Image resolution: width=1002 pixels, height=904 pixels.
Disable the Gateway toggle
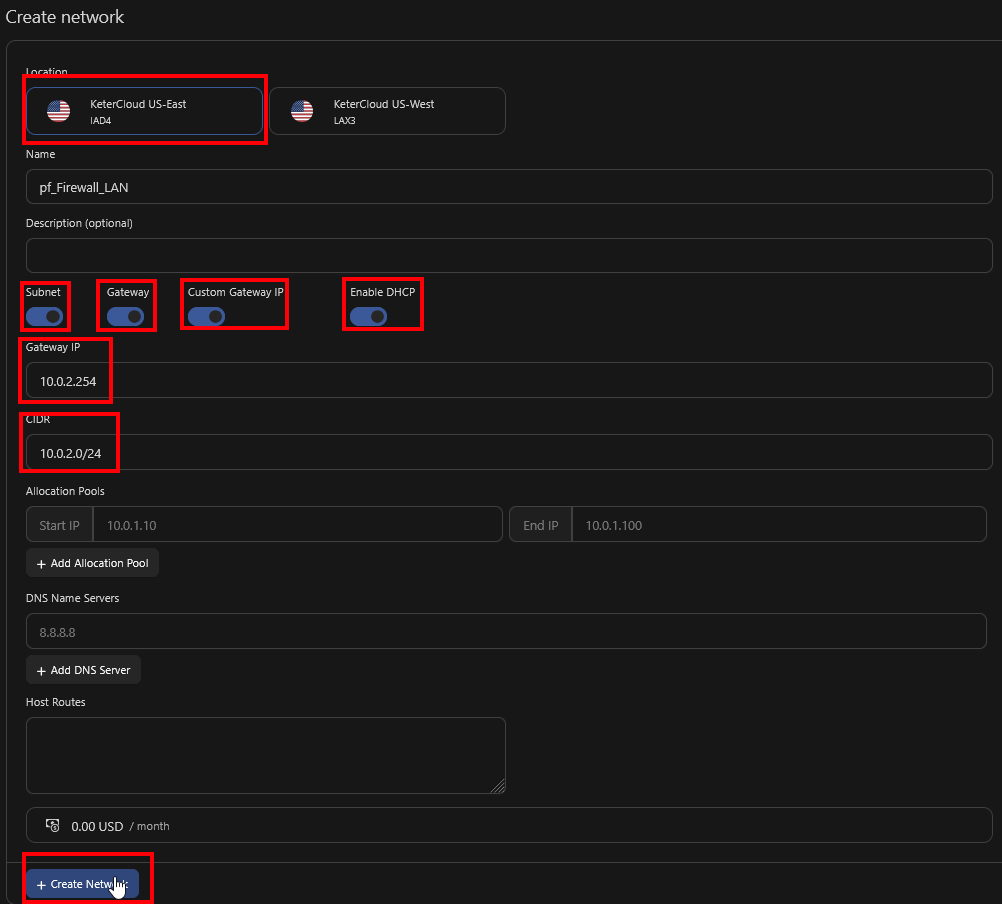coord(126,315)
